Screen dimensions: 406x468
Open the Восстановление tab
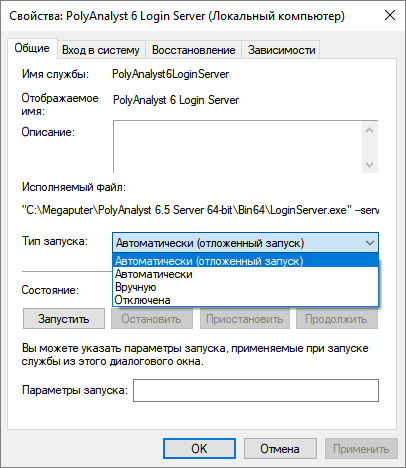pyautogui.click(x=193, y=50)
